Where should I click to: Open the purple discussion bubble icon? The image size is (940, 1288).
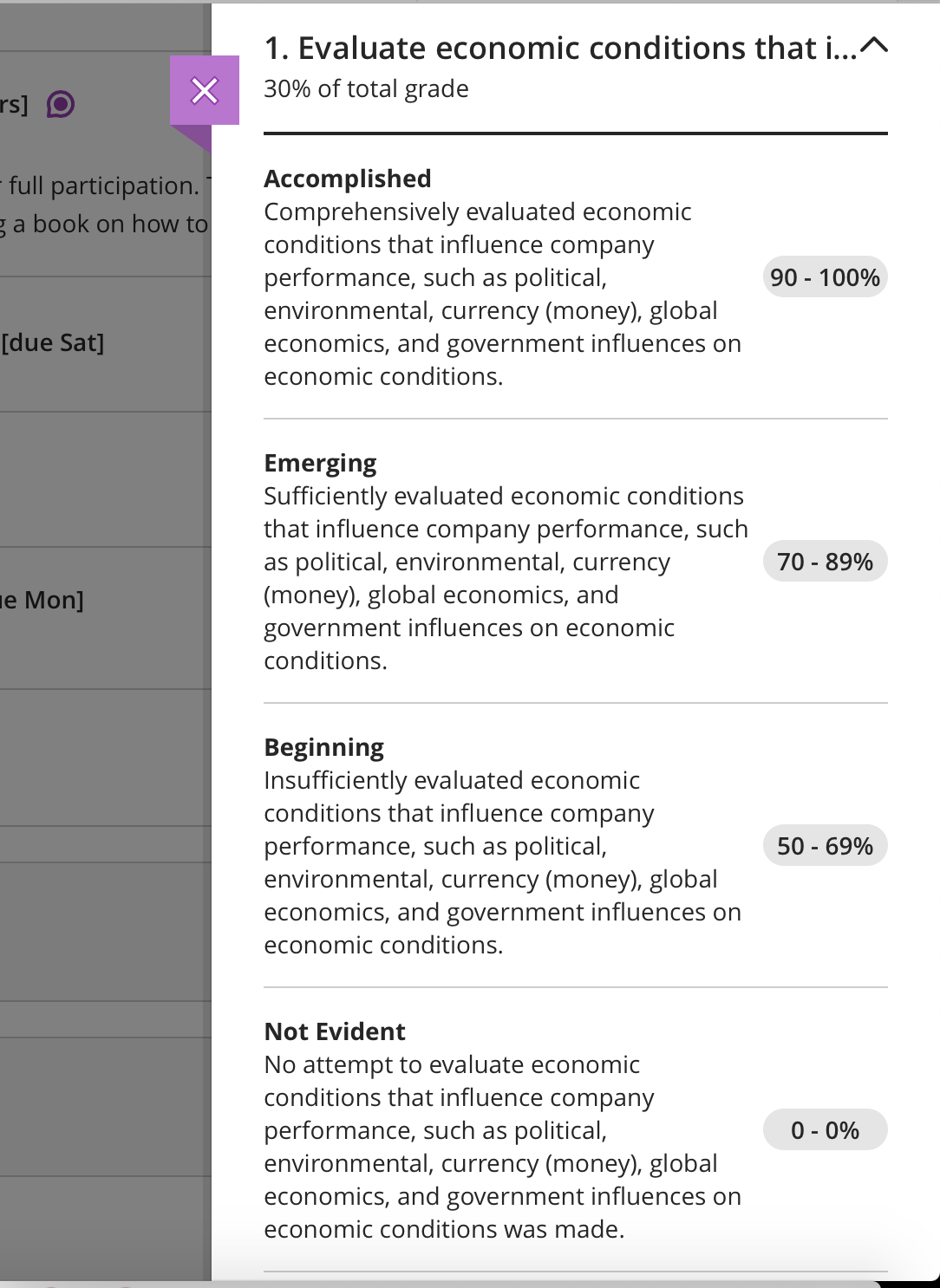coord(61,105)
